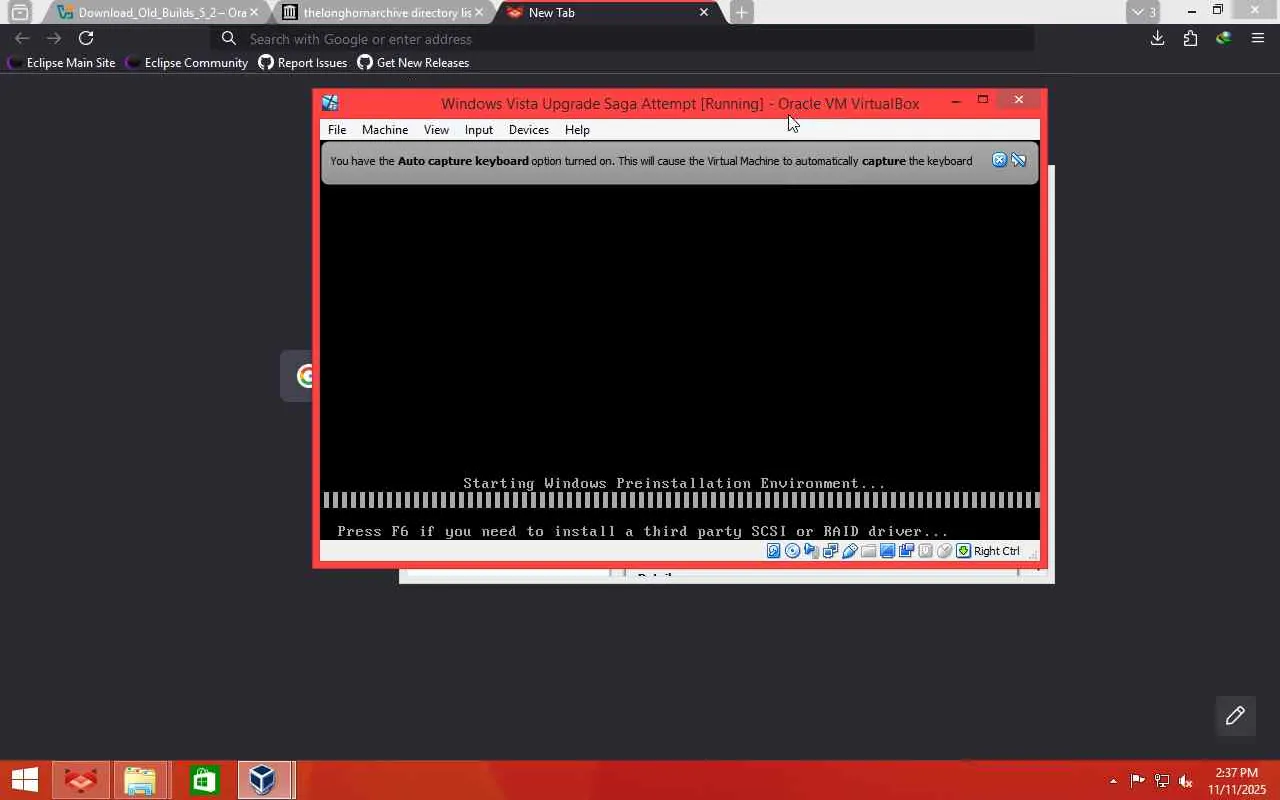The width and height of the screenshot is (1280, 800).
Task: Open the browser Extensions menu
Action: (x=1190, y=38)
